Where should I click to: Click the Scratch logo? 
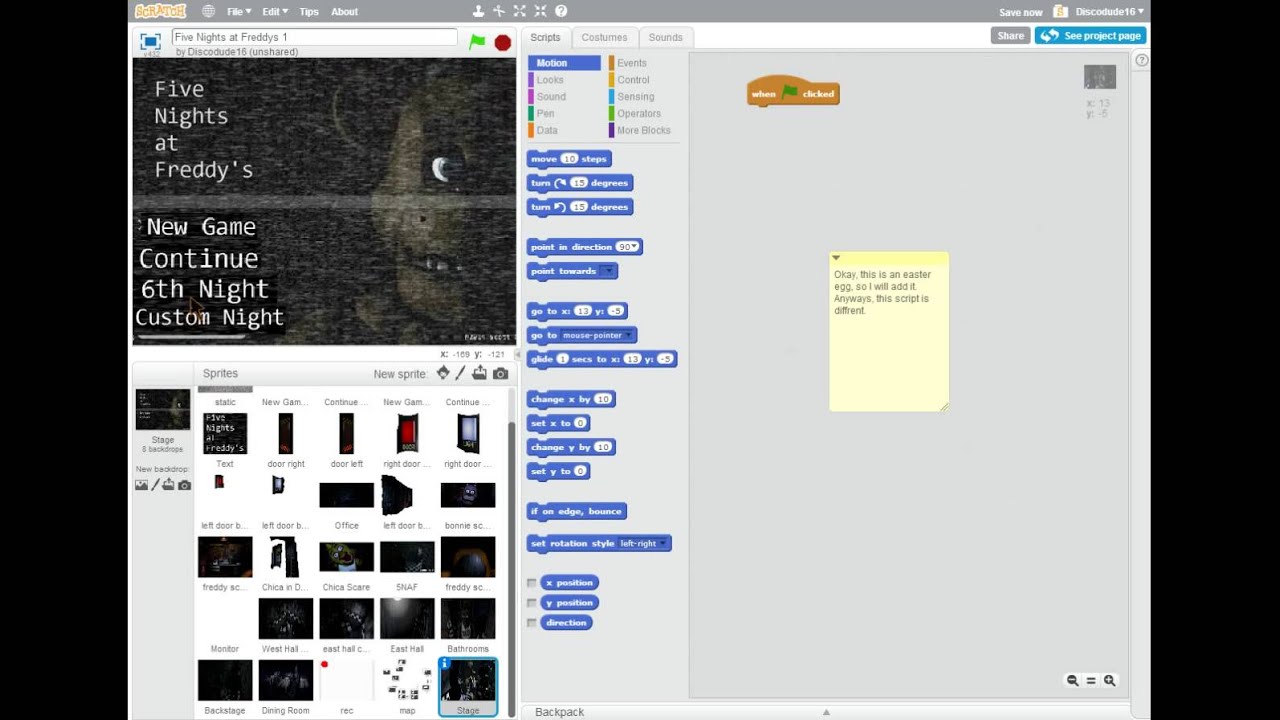click(x=160, y=11)
